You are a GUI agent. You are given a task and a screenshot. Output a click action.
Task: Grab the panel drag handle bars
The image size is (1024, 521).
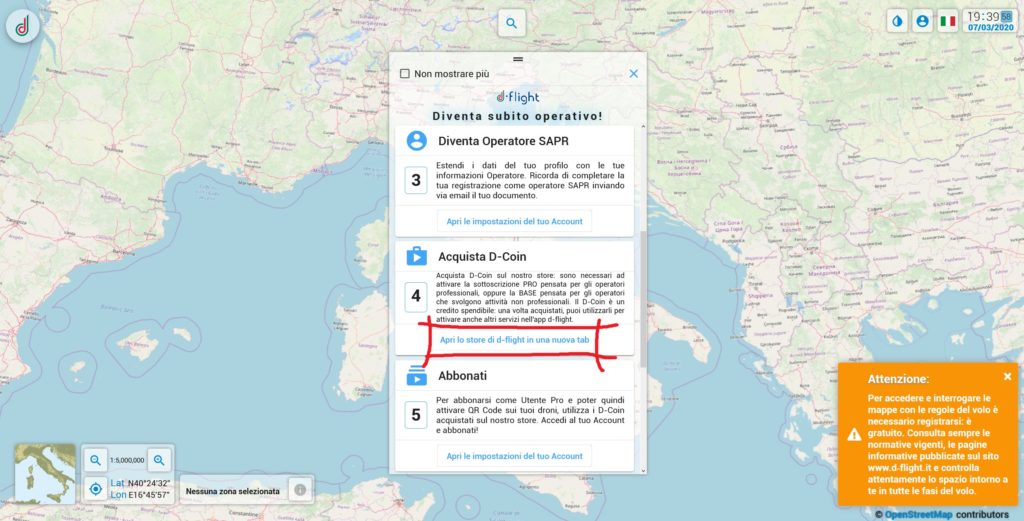[x=518, y=59]
